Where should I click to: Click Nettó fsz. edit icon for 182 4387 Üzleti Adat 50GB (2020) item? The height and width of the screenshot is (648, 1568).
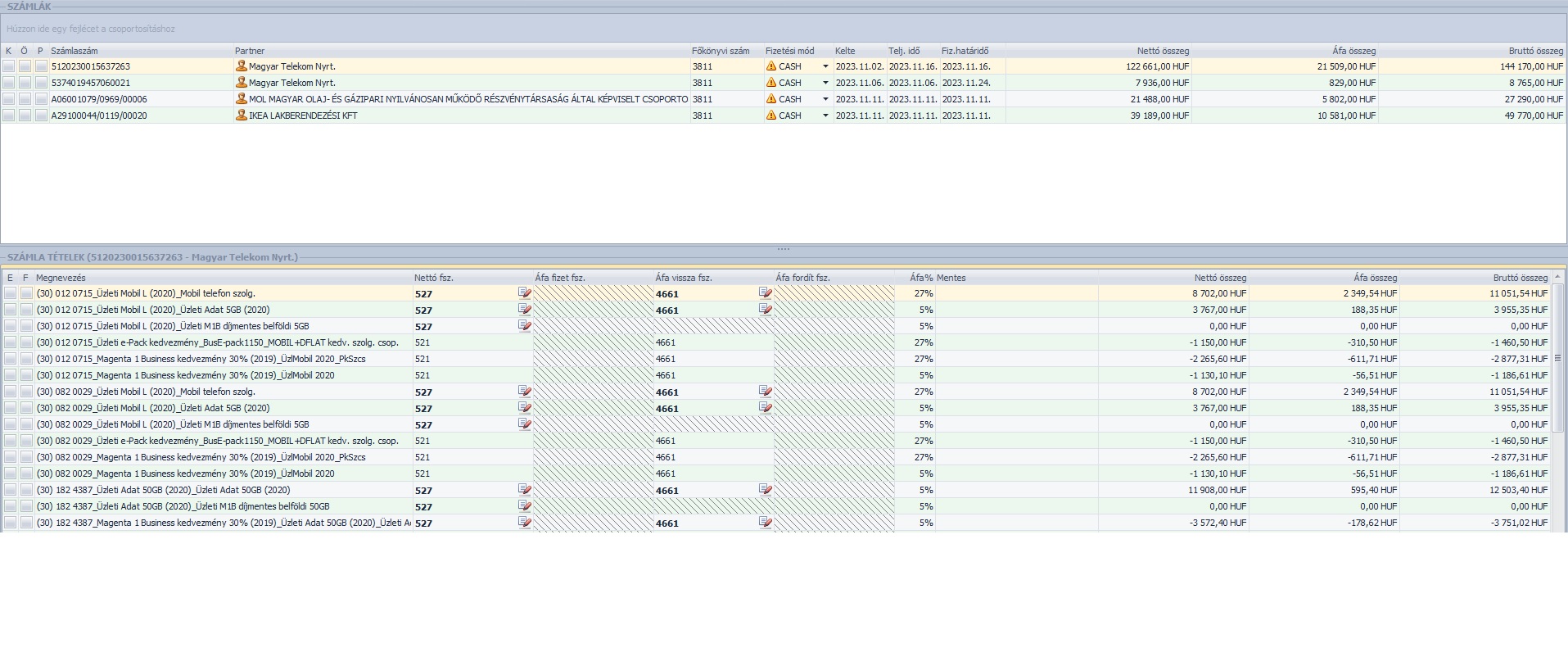coord(524,490)
